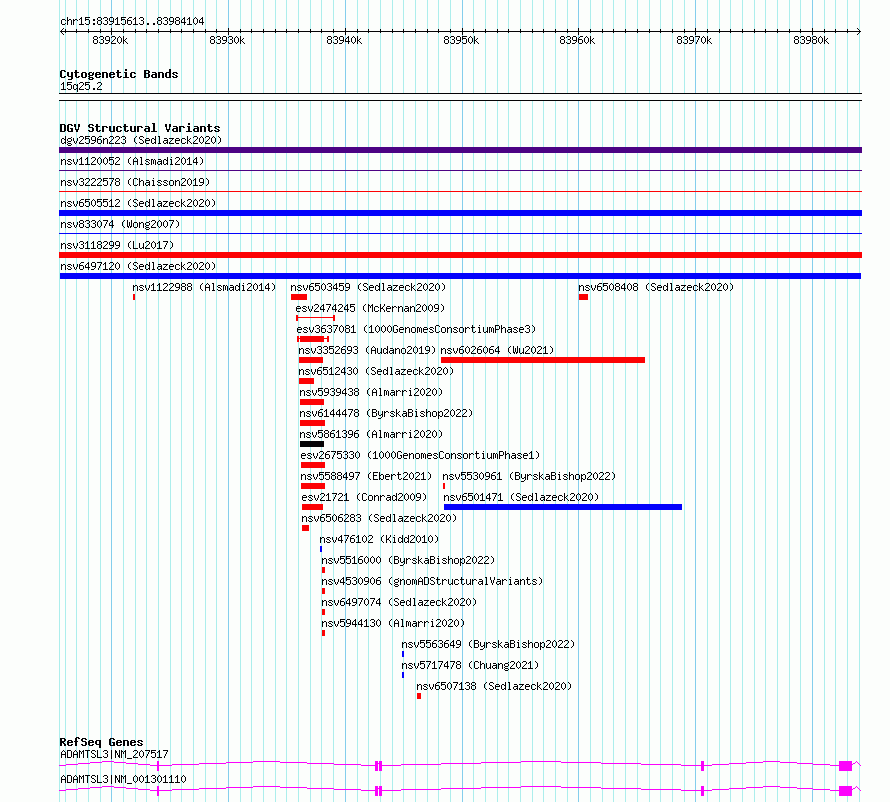Click the DGV Structural Variants track title
Viewport: 890px width, 802px height.
140,128
